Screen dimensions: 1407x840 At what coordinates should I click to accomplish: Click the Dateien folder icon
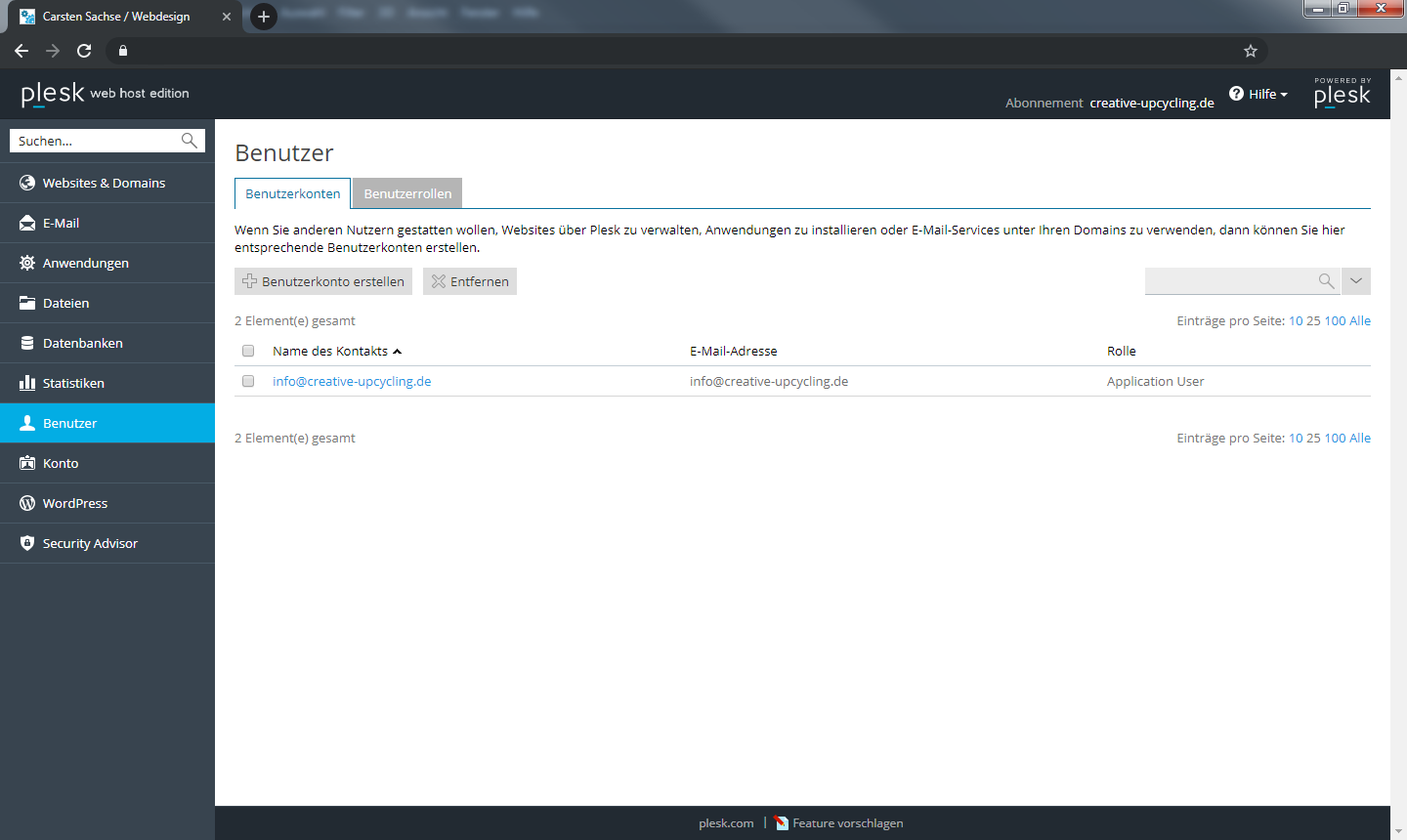click(x=27, y=303)
